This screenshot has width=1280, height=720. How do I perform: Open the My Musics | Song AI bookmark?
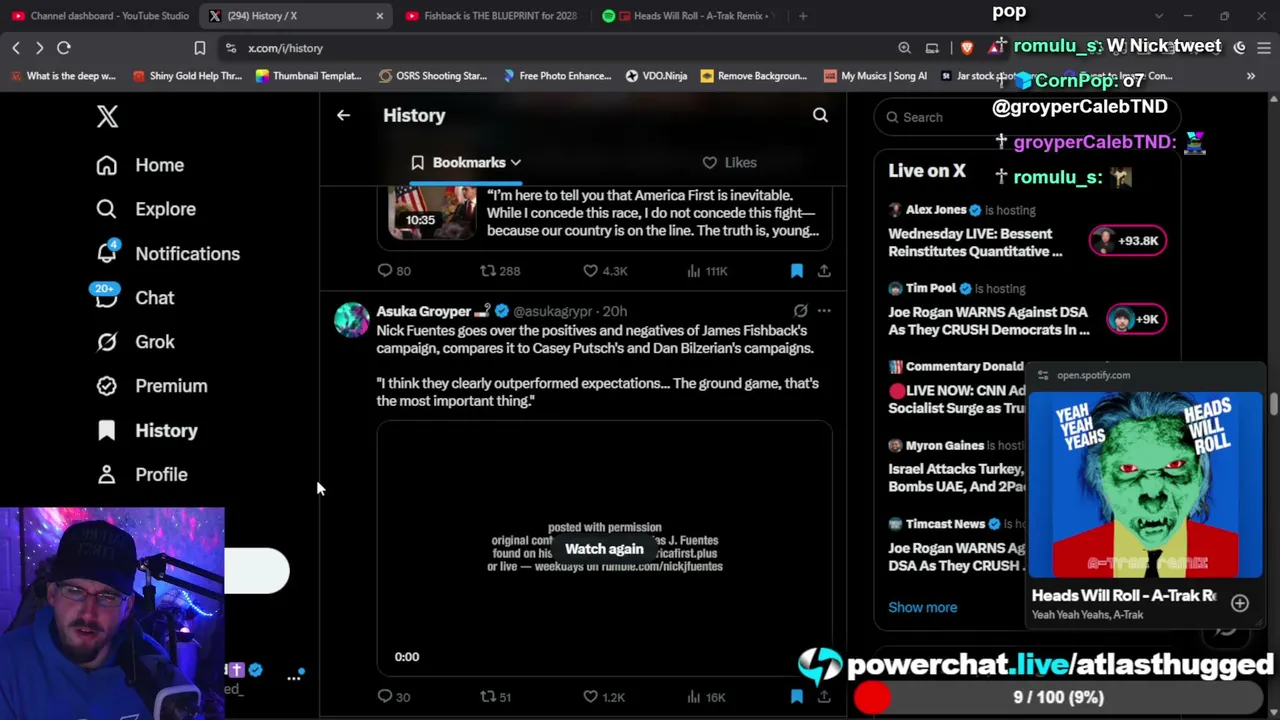coord(875,76)
